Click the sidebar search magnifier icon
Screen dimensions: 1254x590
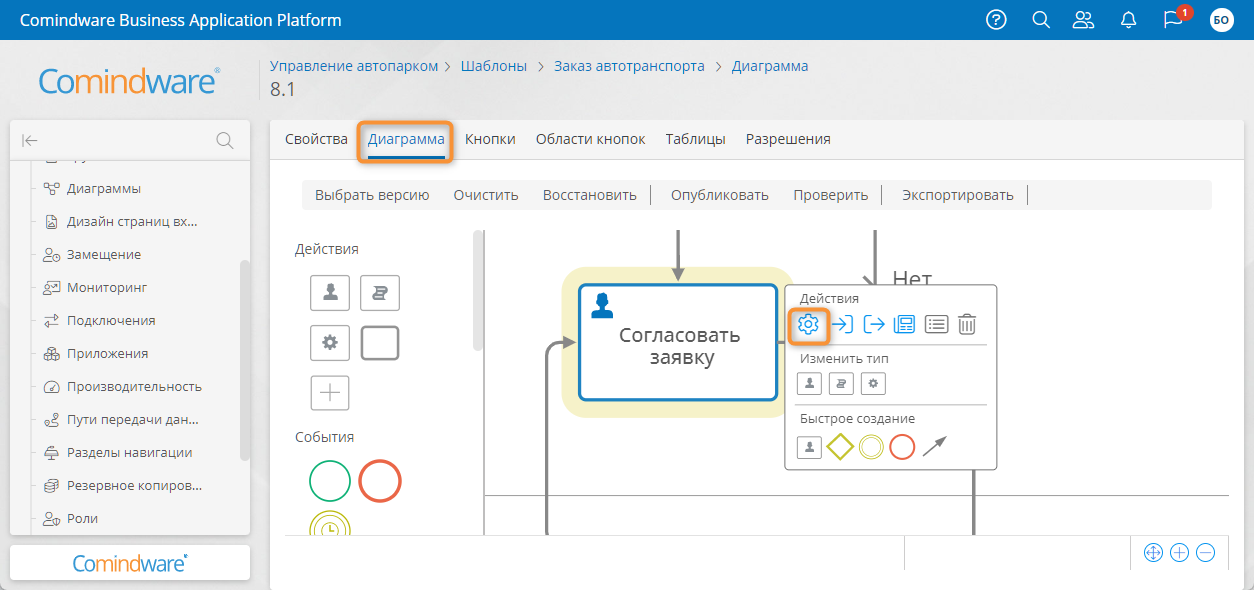click(225, 141)
